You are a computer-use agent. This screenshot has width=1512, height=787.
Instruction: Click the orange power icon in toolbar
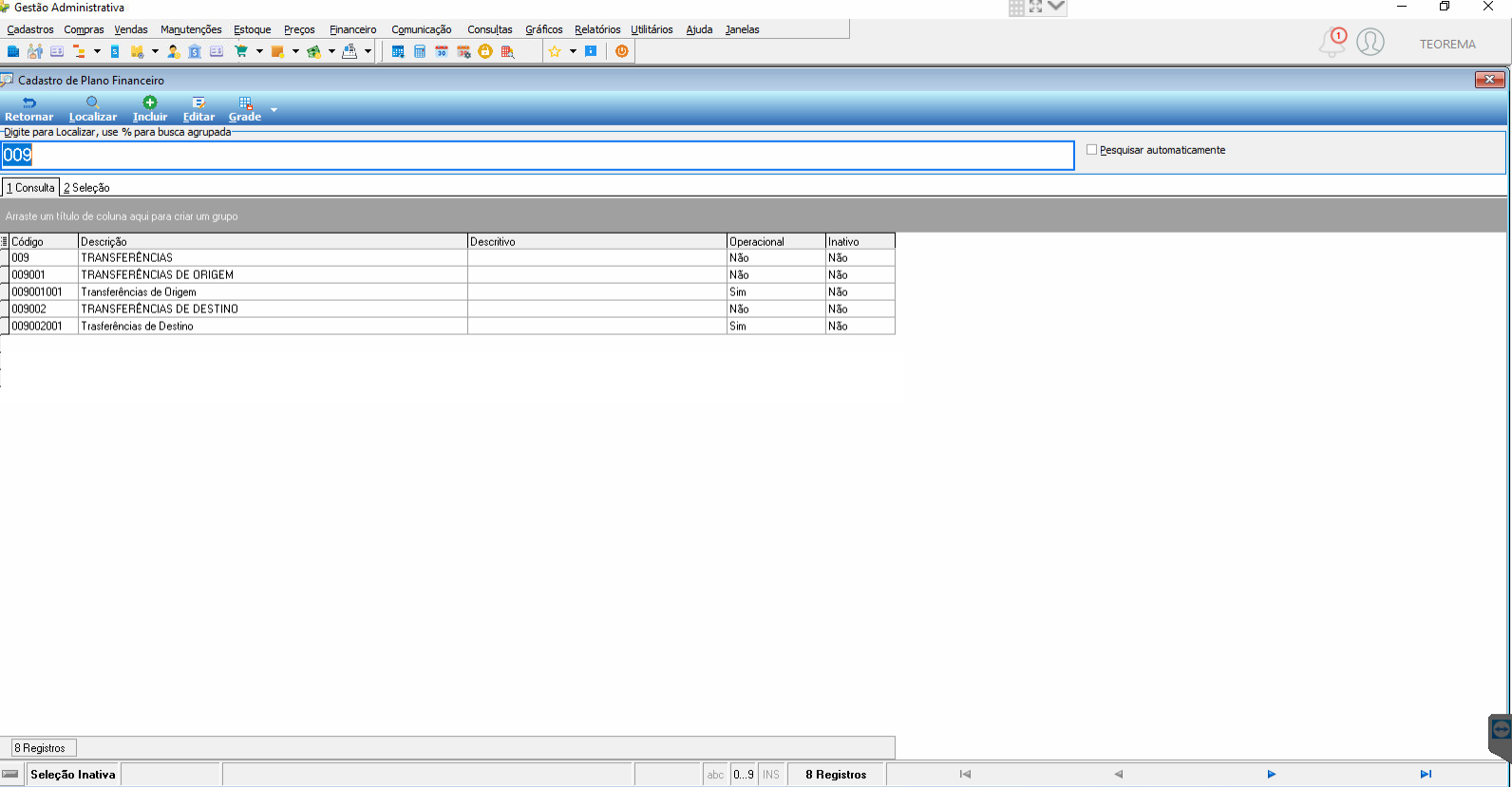tap(622, 51)
